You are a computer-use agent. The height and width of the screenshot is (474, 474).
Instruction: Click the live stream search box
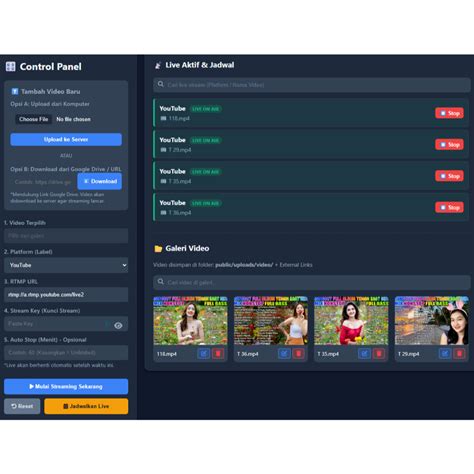click(312, 85)
